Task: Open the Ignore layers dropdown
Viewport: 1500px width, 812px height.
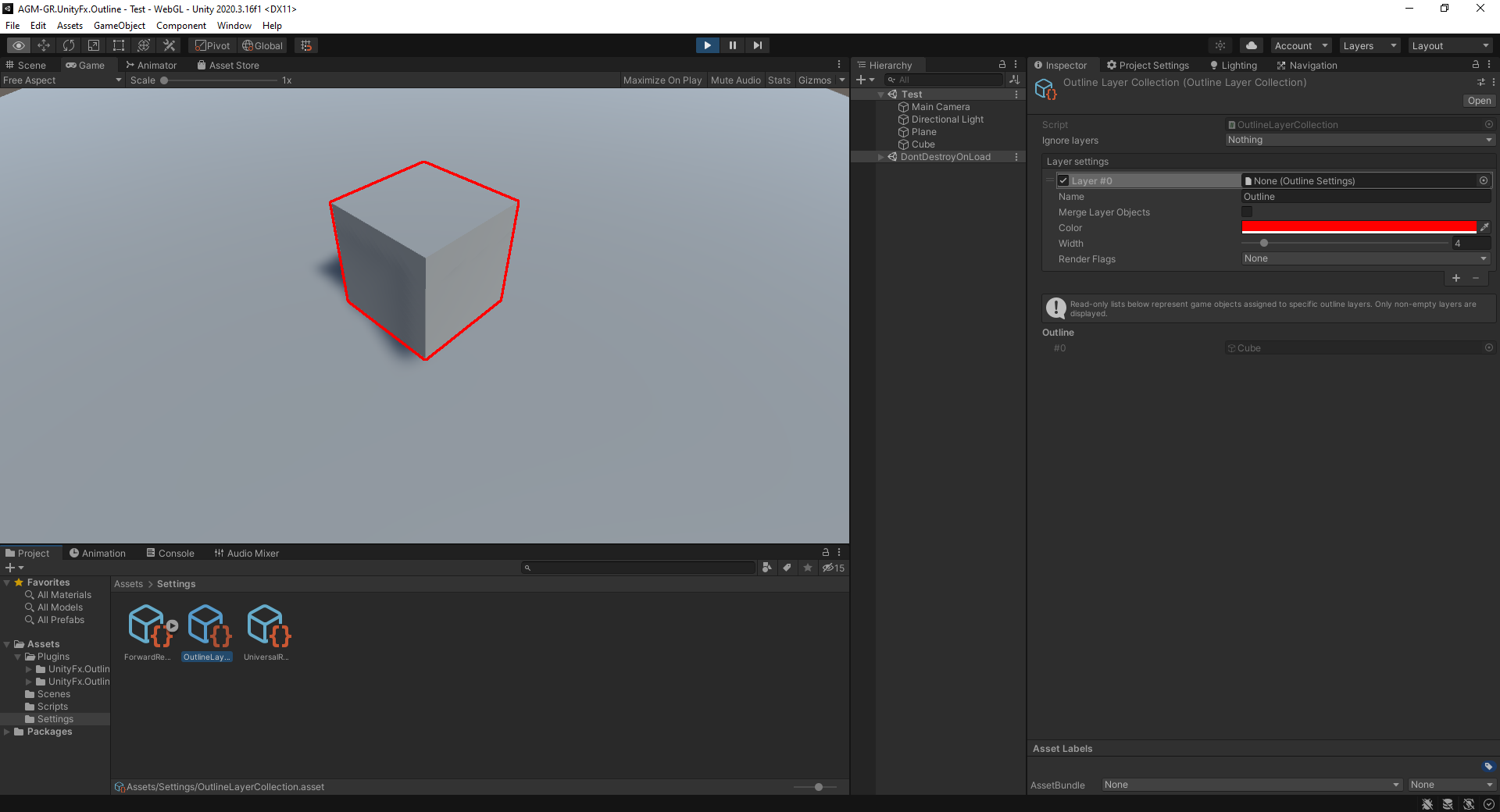Action: (x=1359, y=140)
